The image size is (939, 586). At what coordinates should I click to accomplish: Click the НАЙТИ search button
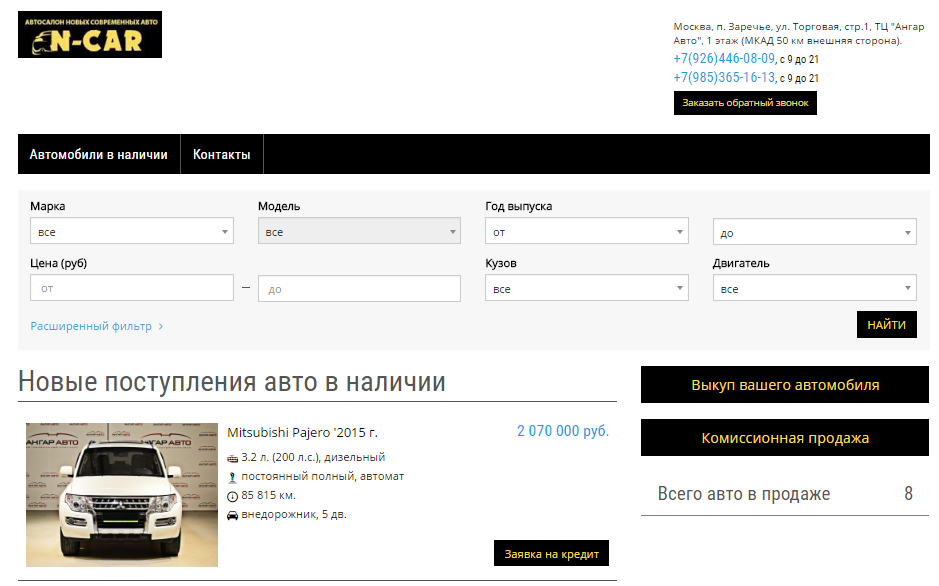pos(886,325)
